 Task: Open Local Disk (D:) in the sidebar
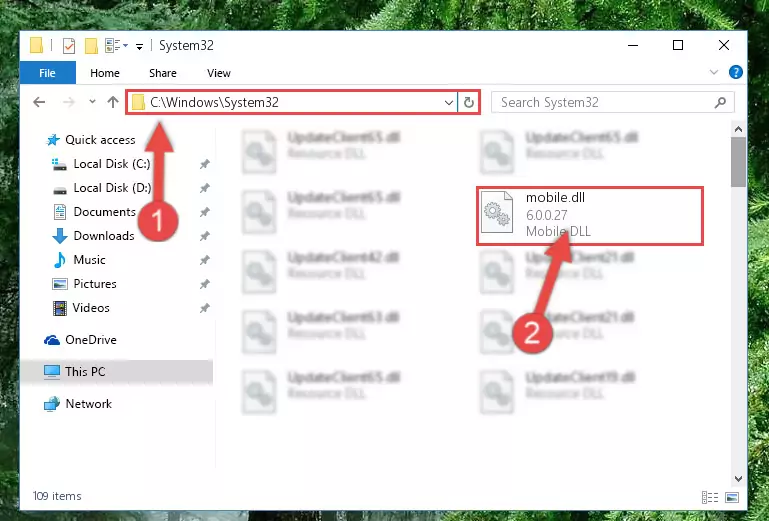point(112,188)
